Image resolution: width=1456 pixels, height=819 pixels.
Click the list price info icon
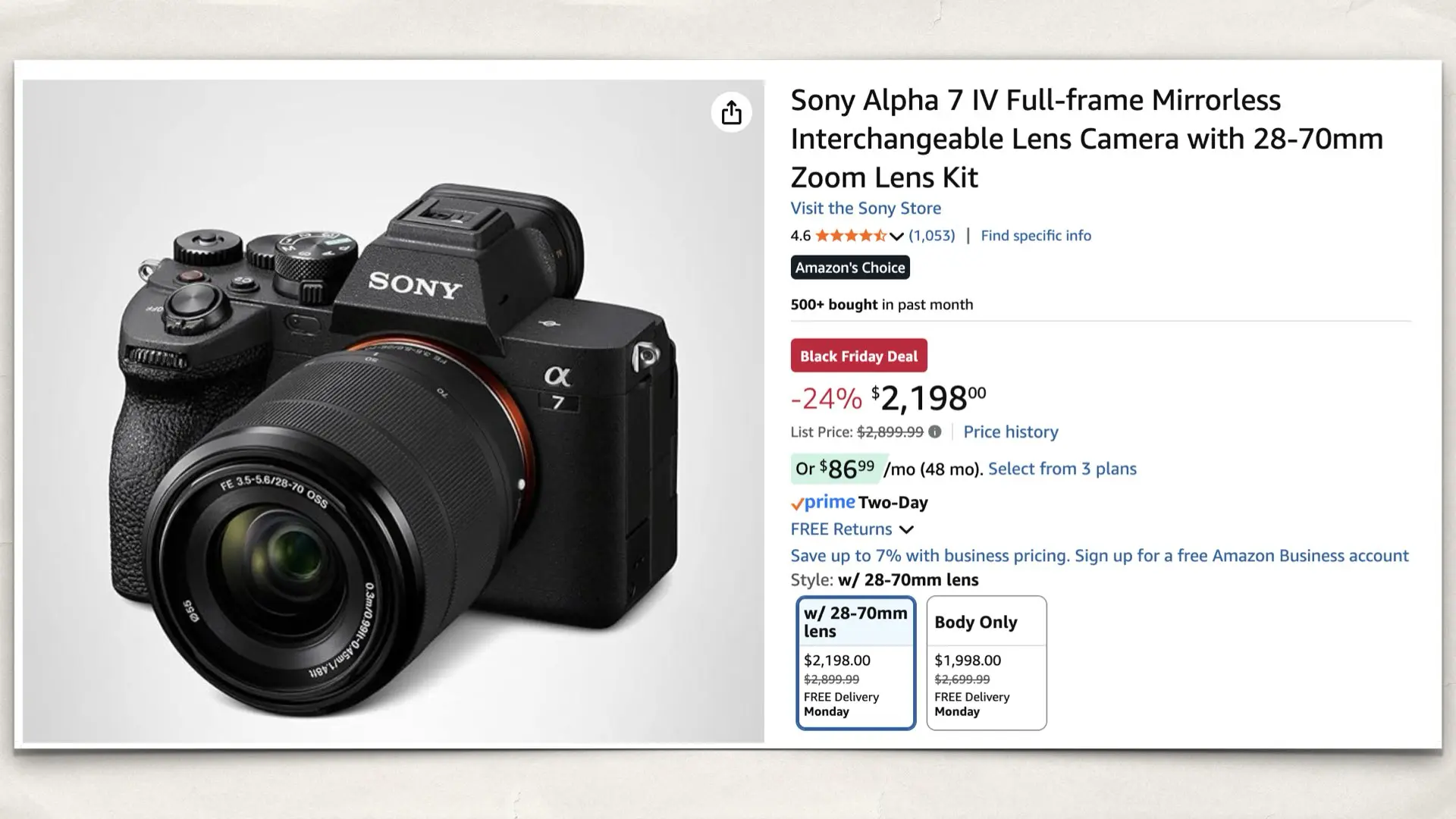(935, 432)
